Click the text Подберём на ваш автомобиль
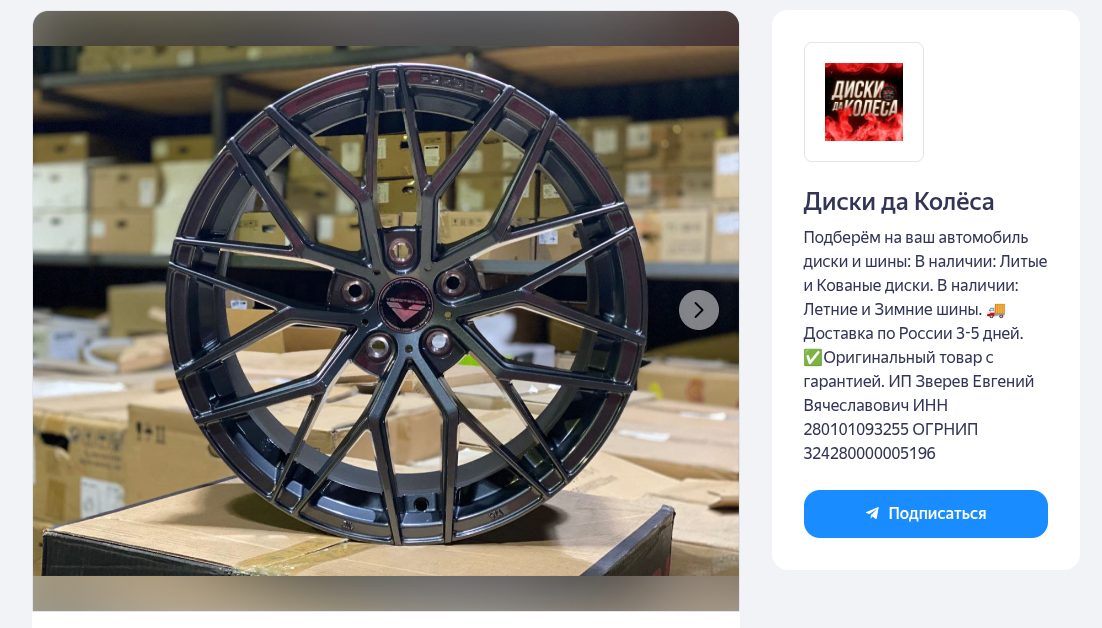This screenshot has width=1102, height=628. 916,237
